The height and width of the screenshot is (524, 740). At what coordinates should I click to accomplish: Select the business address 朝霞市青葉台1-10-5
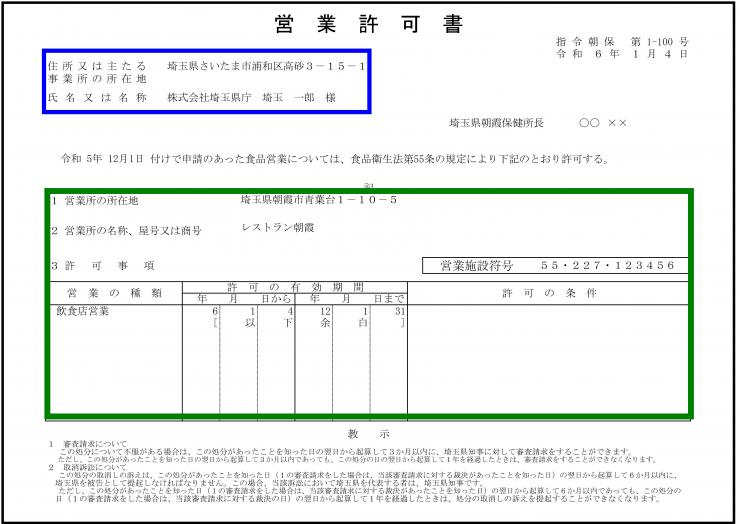click(x=319, y=200)
